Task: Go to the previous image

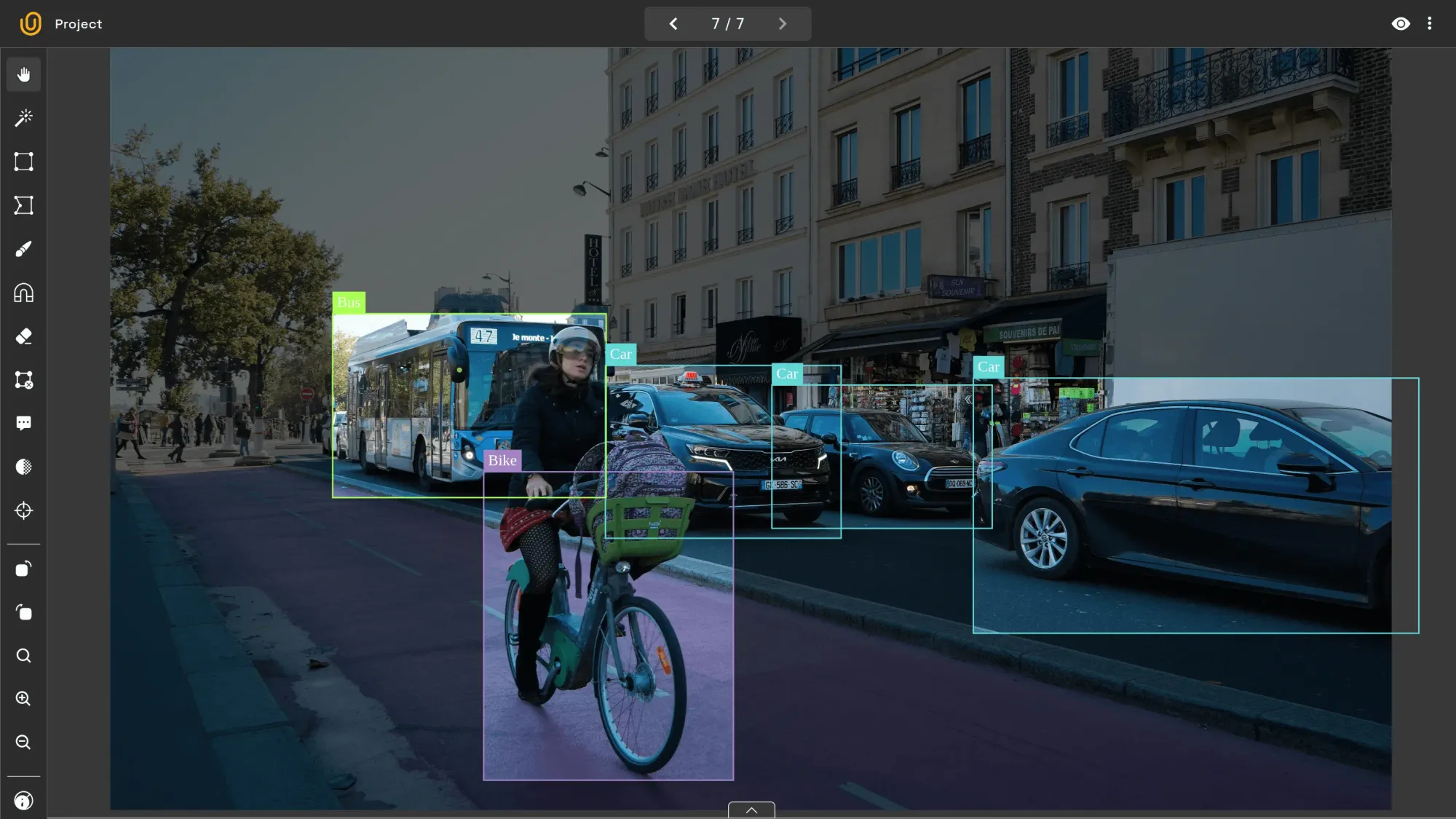Action: [x=673, y=23]
